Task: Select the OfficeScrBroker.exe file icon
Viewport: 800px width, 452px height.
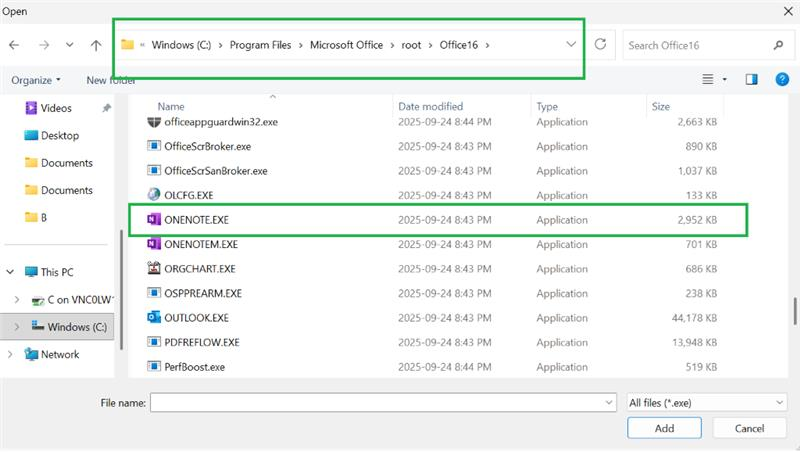Action: [154, 146]
